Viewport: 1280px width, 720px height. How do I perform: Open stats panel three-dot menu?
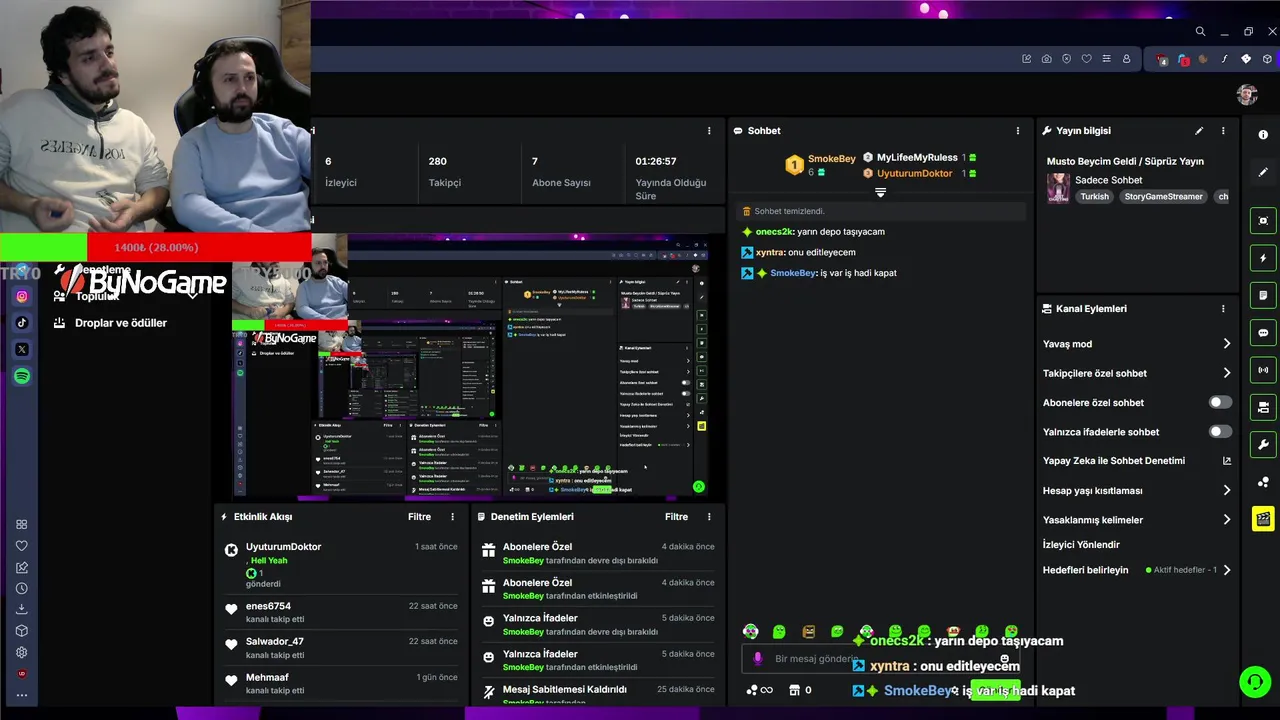(709, 131)
